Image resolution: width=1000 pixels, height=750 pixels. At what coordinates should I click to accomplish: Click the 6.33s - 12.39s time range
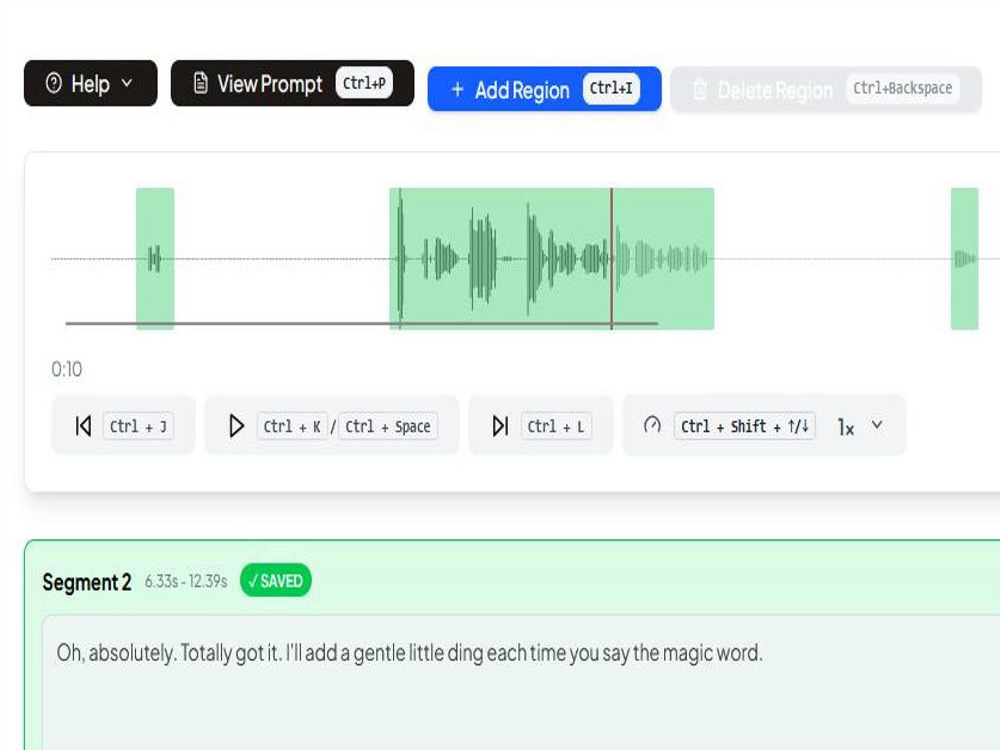coord(186,582)
